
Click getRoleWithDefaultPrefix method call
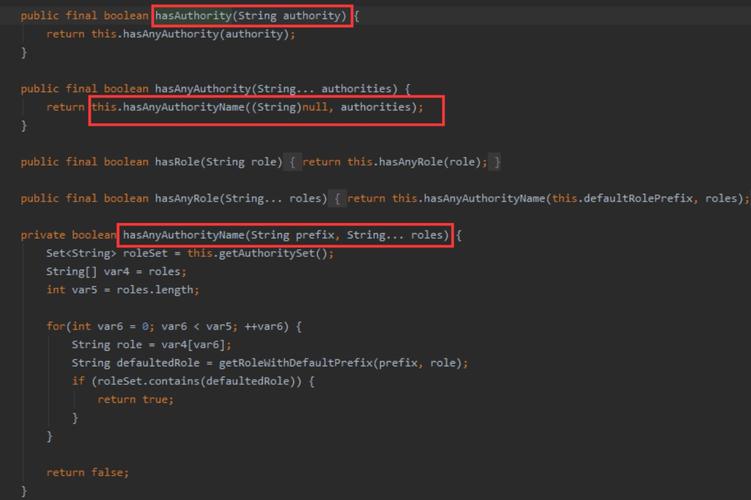296,363
